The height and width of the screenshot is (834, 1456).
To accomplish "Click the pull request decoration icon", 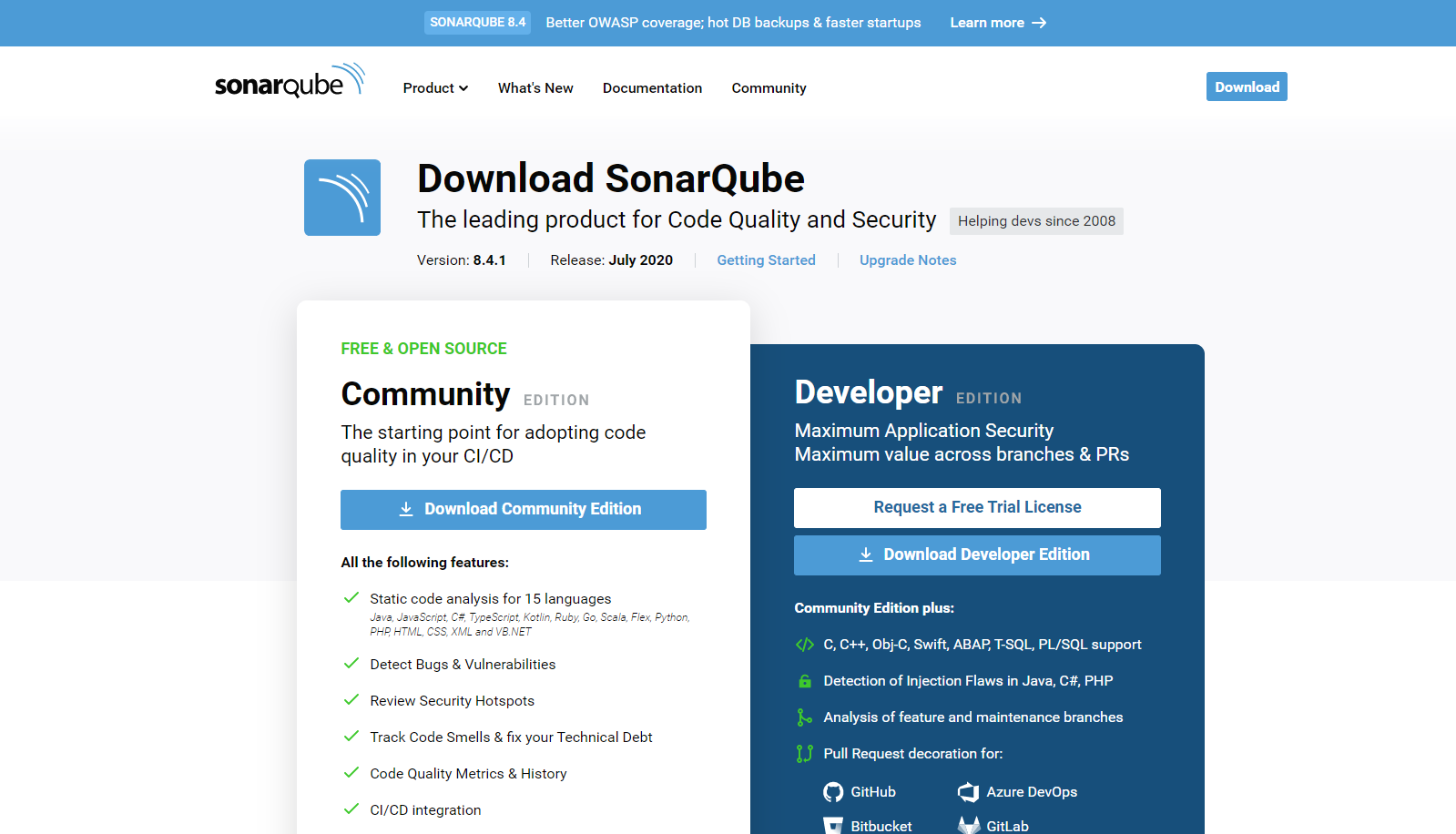I will coord(804,754).
